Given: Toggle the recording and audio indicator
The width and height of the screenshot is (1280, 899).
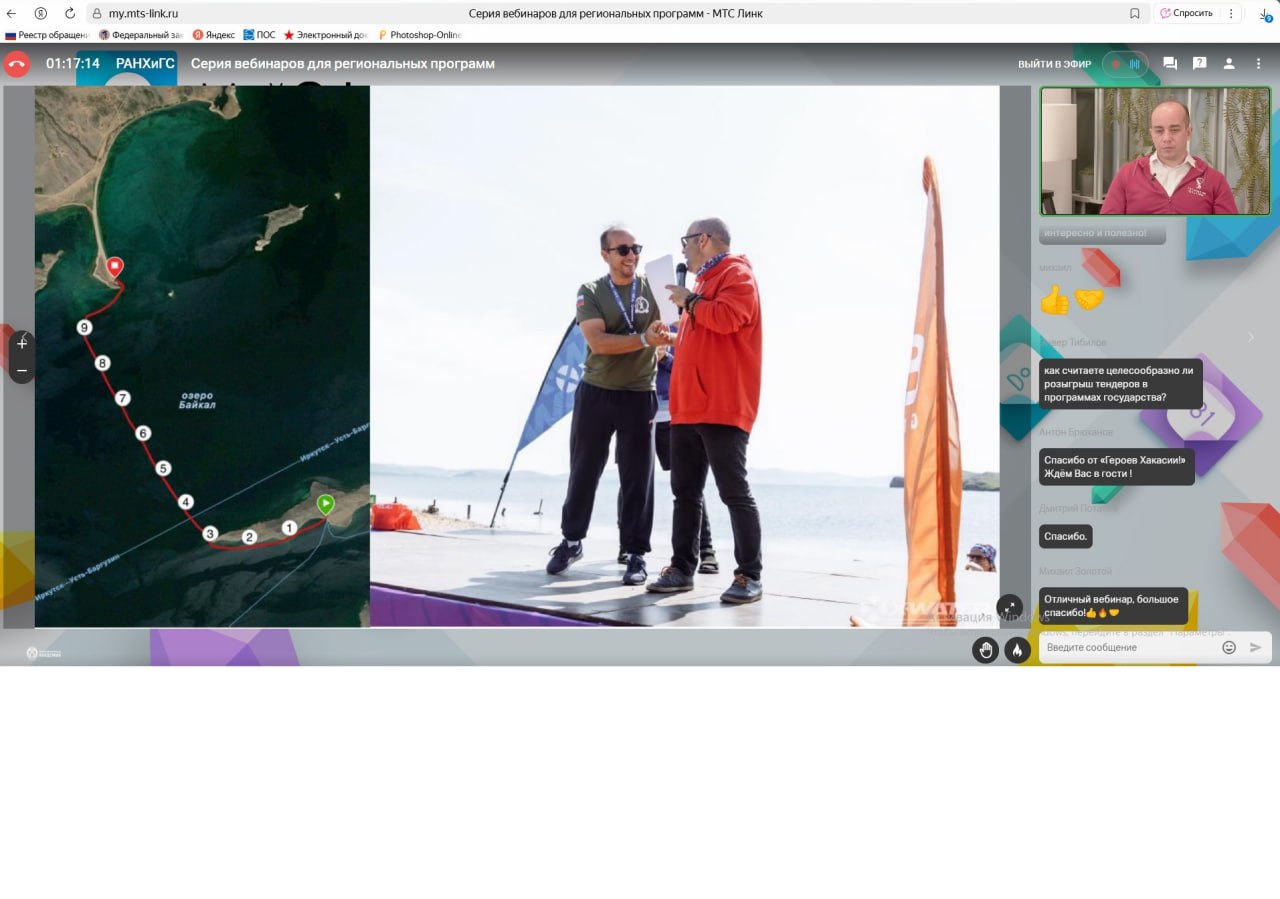Looking at the screenshot, I should [x=1125, y=64].
